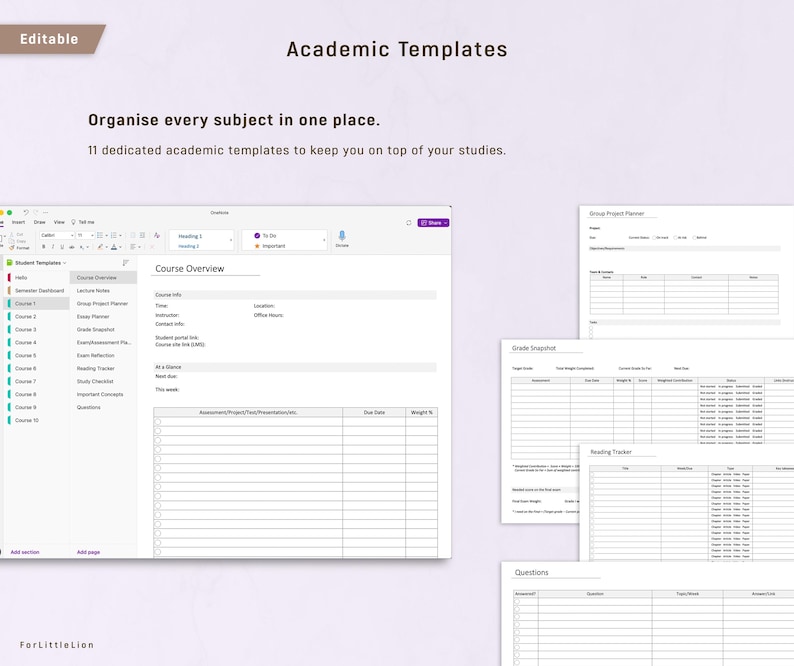Copy the selection with Copy tool

point(18,241)
